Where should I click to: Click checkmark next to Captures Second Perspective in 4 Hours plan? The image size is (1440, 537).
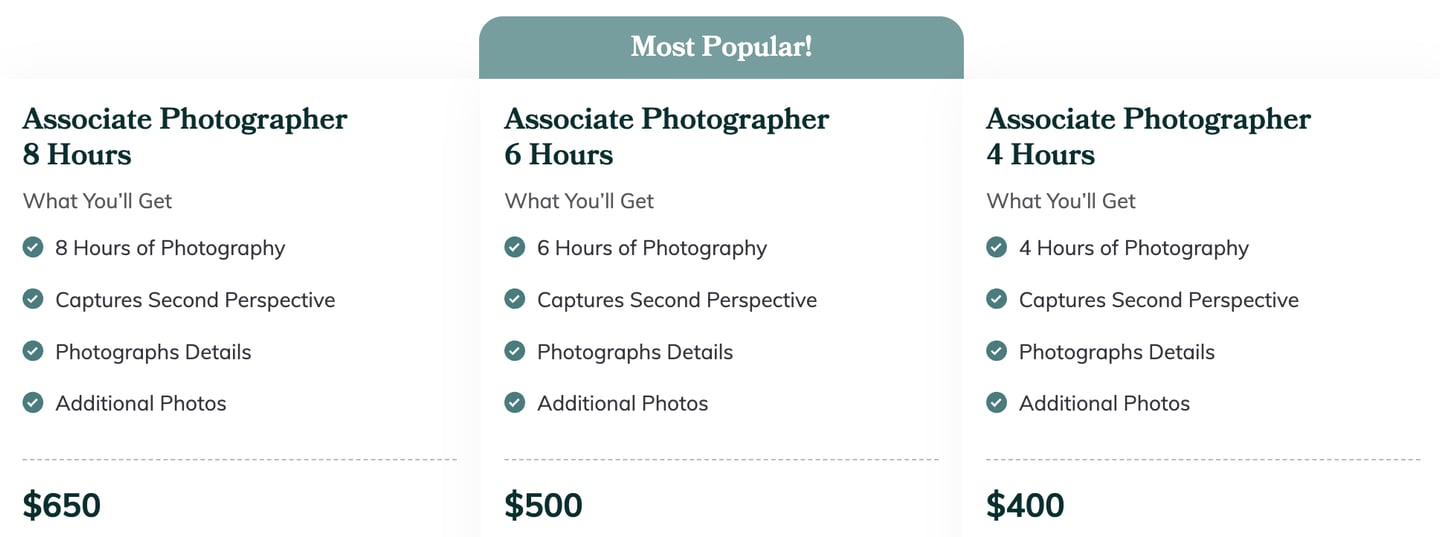[x=996, y=299]
